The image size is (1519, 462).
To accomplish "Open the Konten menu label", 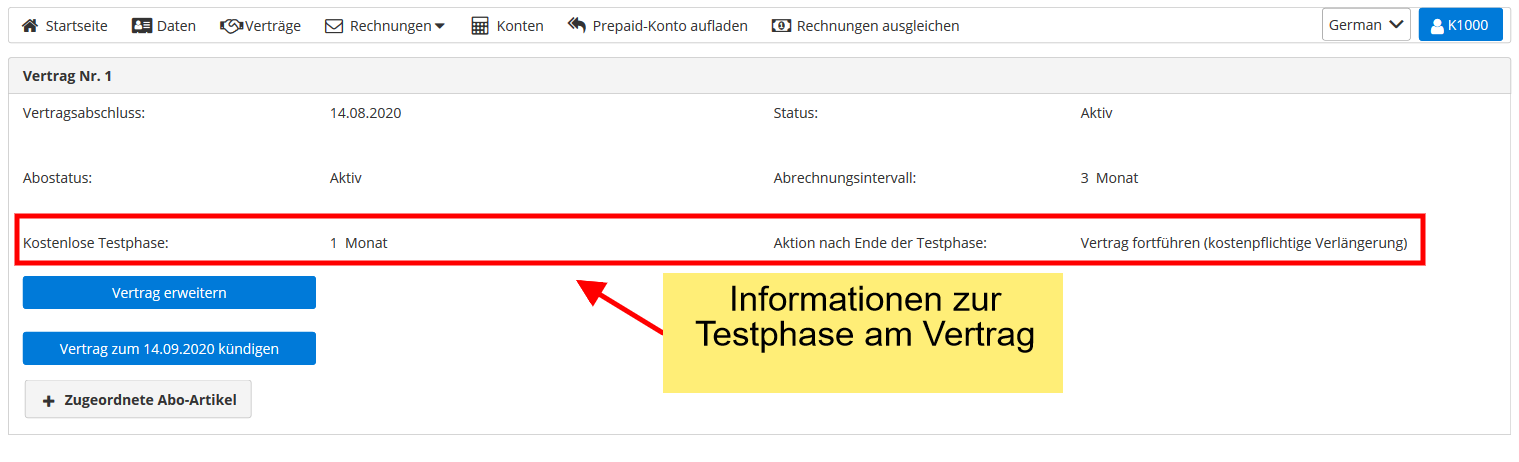I will [520, 26].
